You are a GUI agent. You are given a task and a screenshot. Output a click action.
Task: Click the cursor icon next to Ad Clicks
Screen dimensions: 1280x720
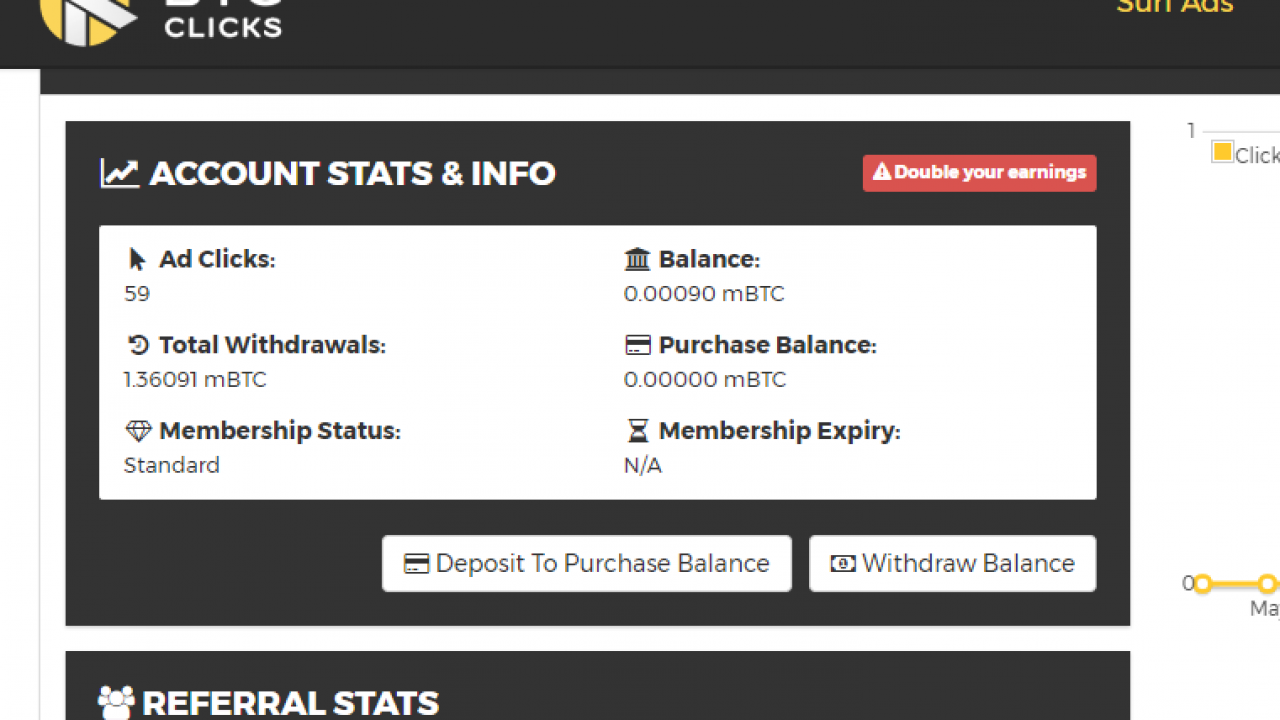click(x=137, y=260)
